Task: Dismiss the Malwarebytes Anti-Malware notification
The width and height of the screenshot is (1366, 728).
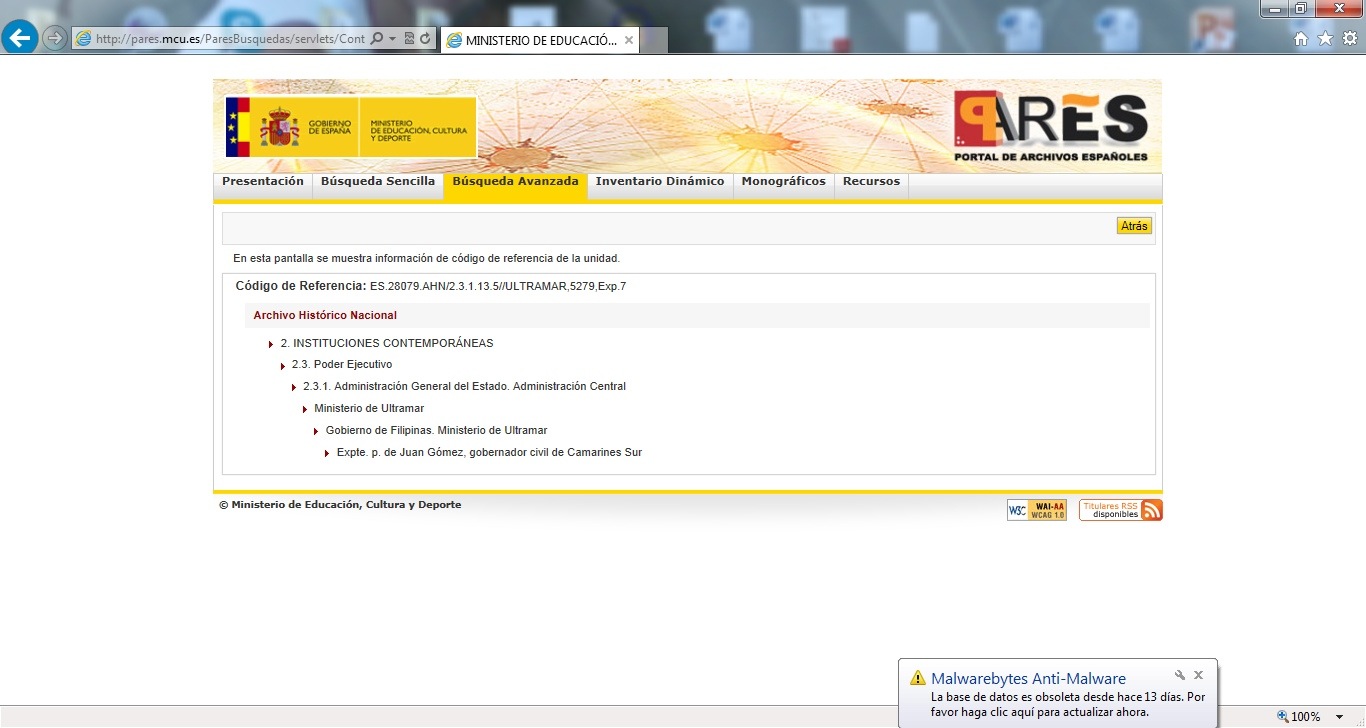Action: pyautogui.click(x=1198, y=676)
